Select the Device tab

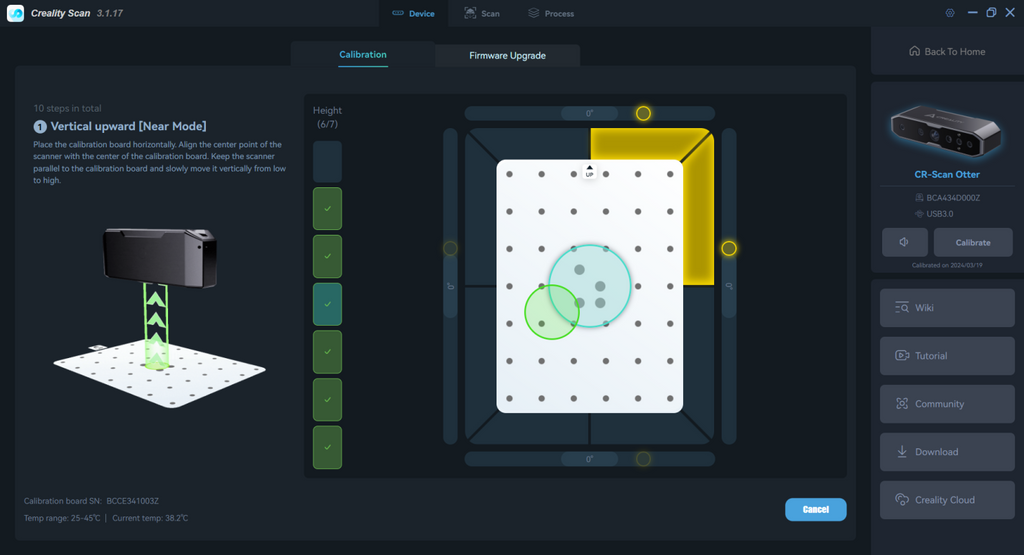point(412,14)
